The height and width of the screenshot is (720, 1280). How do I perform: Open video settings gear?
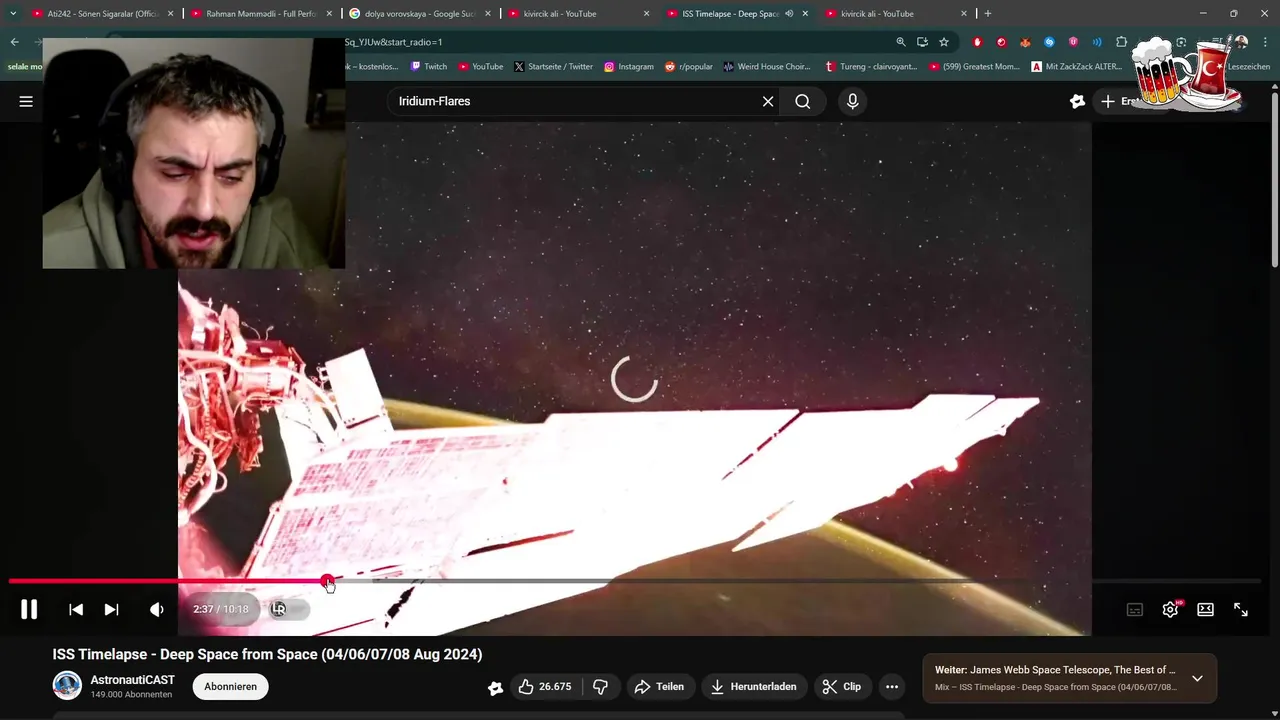[1170, 609]
